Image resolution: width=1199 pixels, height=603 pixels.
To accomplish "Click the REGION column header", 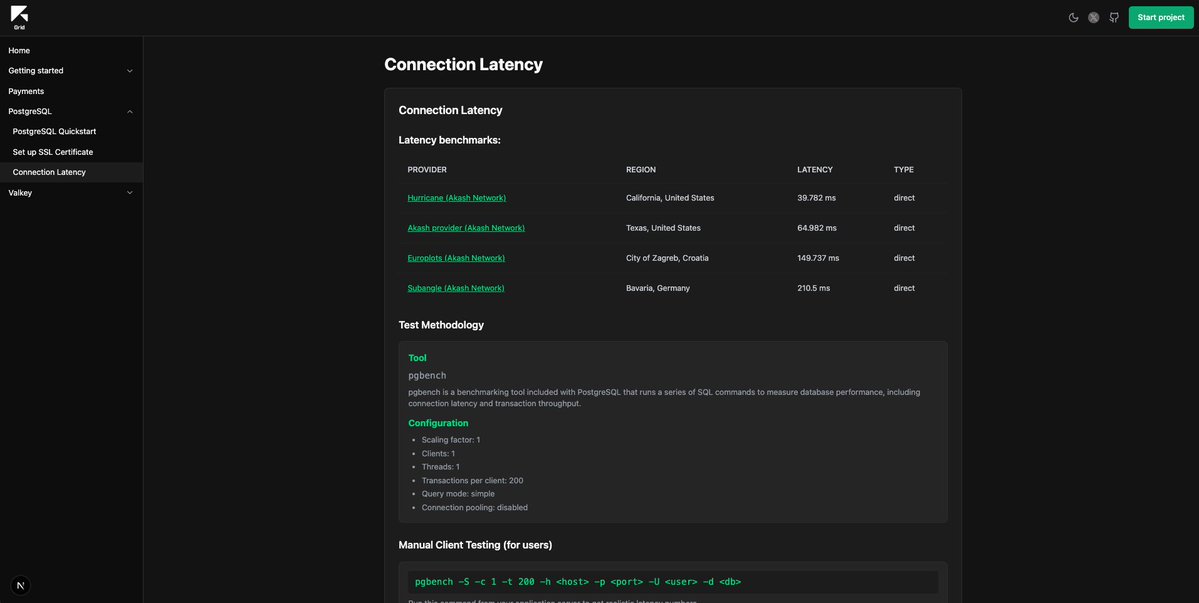I will 641,170.
